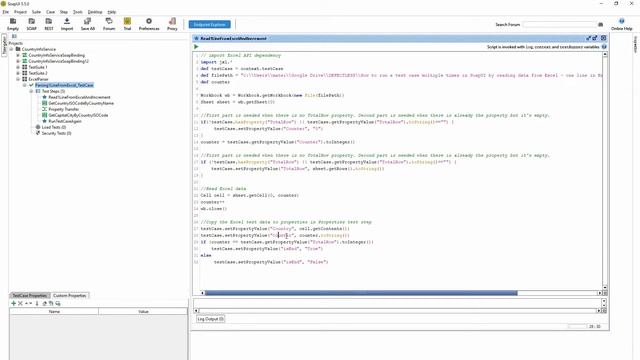Click the Log Output (0) button

pos(211,319)
